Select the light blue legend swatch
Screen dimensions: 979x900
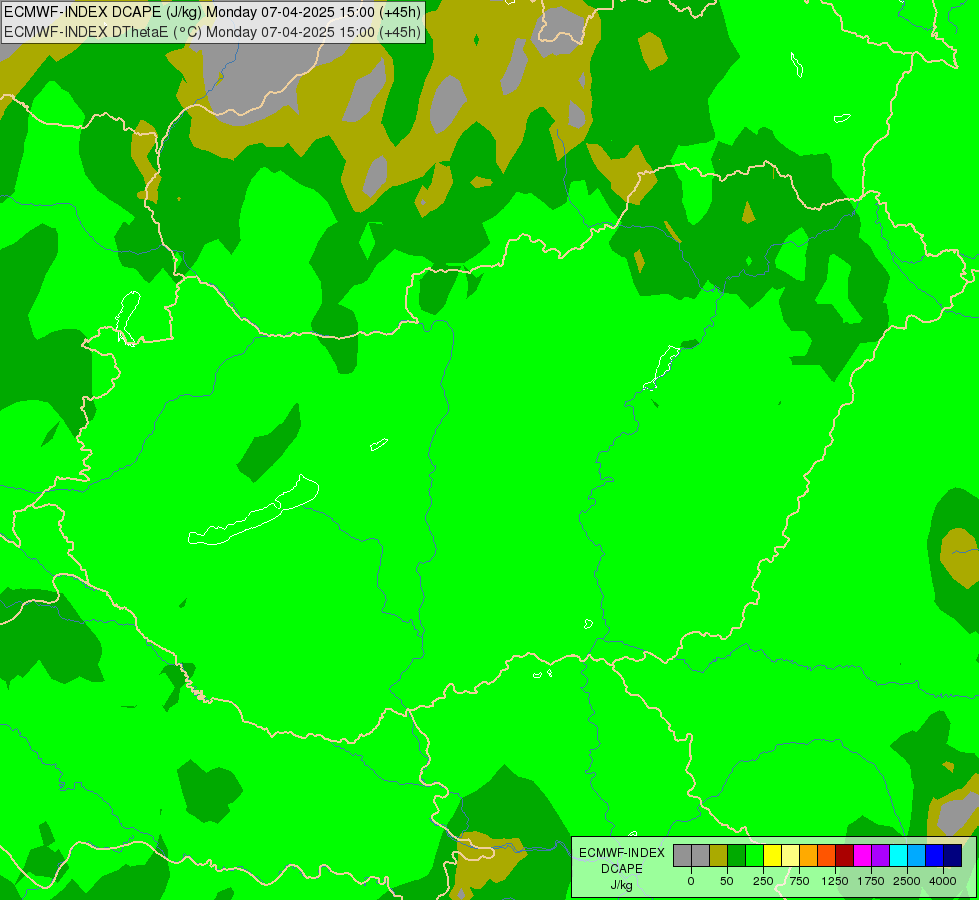[917, 856]
